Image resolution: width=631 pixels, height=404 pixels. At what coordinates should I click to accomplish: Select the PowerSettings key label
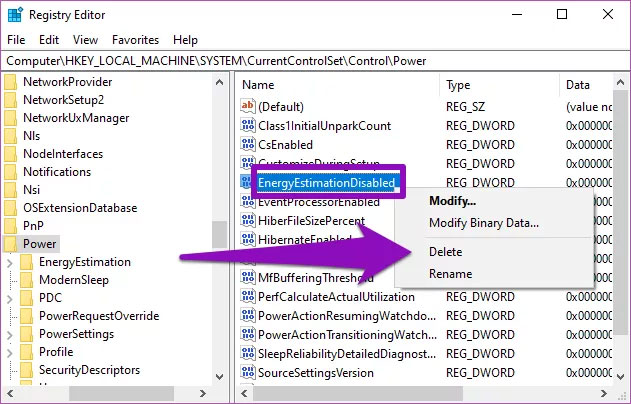(x=76, y=334)
